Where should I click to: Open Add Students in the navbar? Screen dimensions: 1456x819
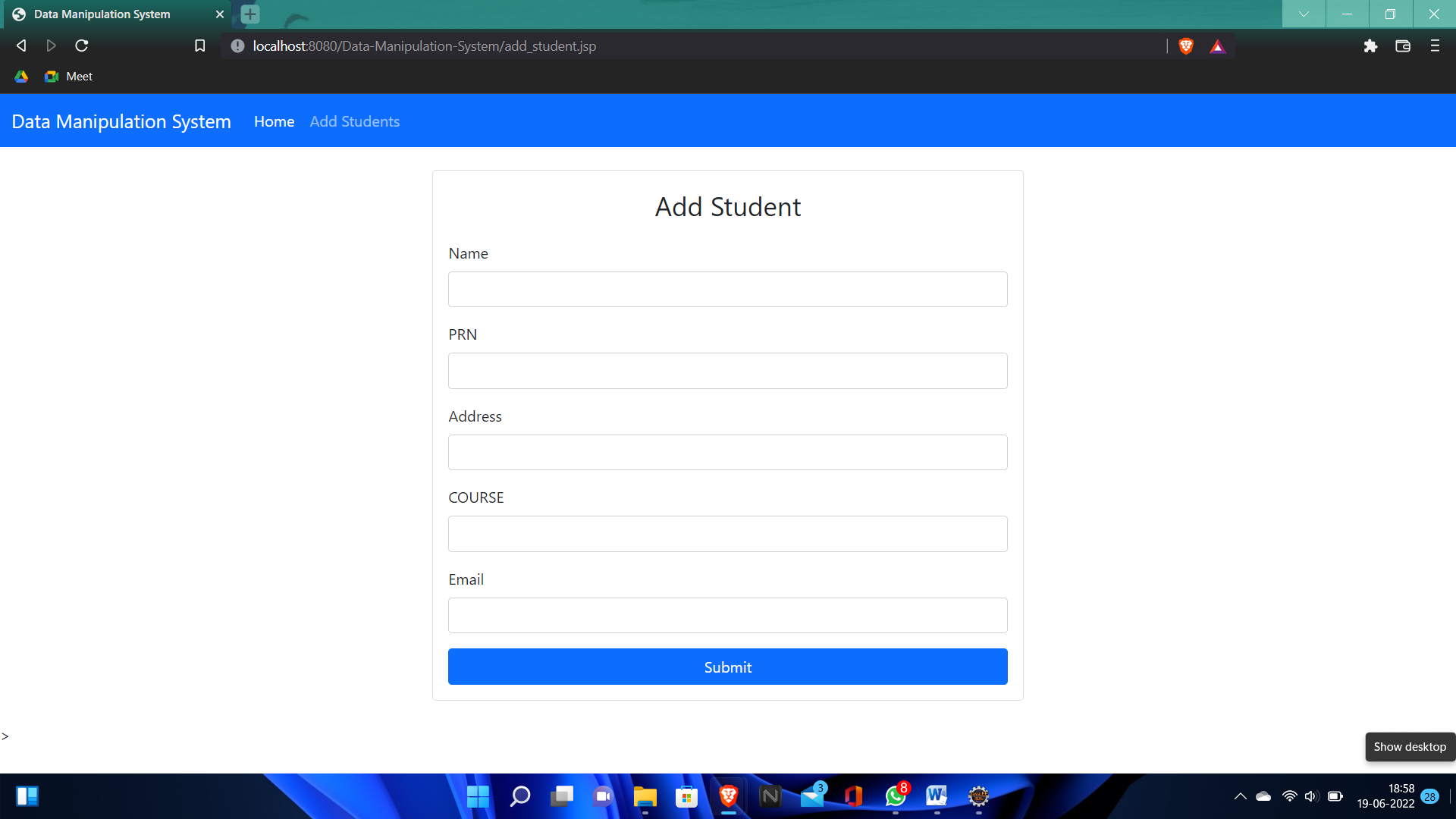[x=355, y=121]
